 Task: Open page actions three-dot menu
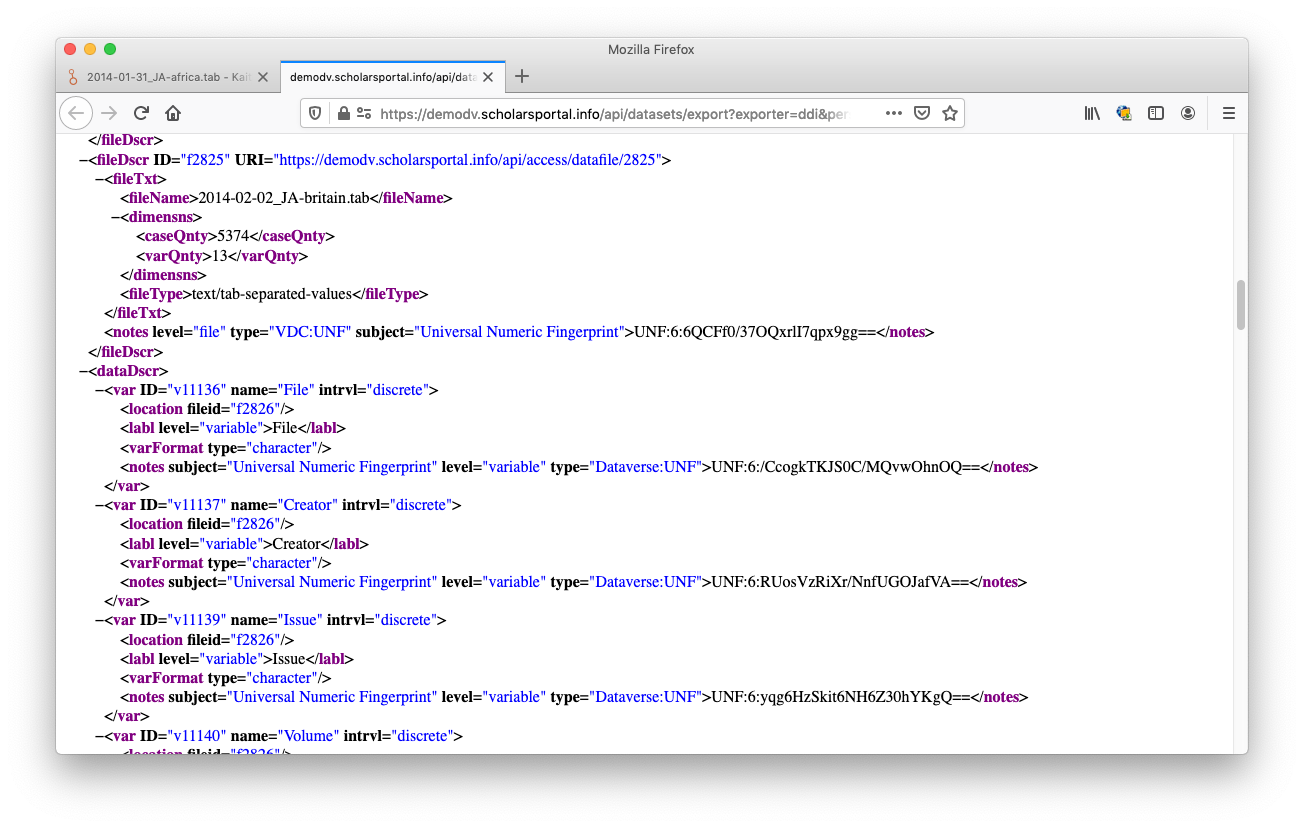coord(894,113)
